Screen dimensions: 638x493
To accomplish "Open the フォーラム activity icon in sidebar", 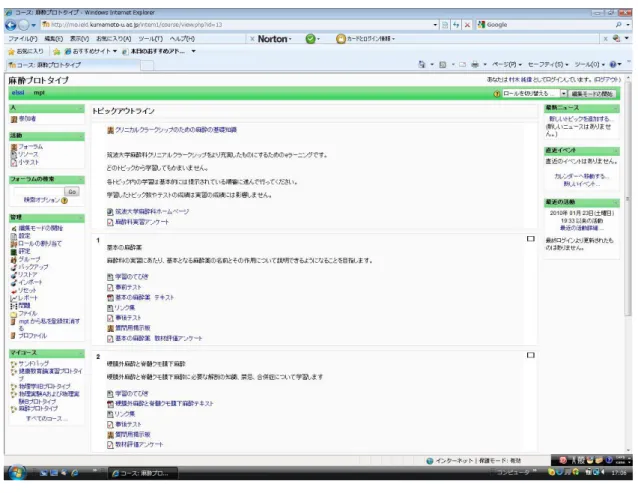I will coord(14,147).
